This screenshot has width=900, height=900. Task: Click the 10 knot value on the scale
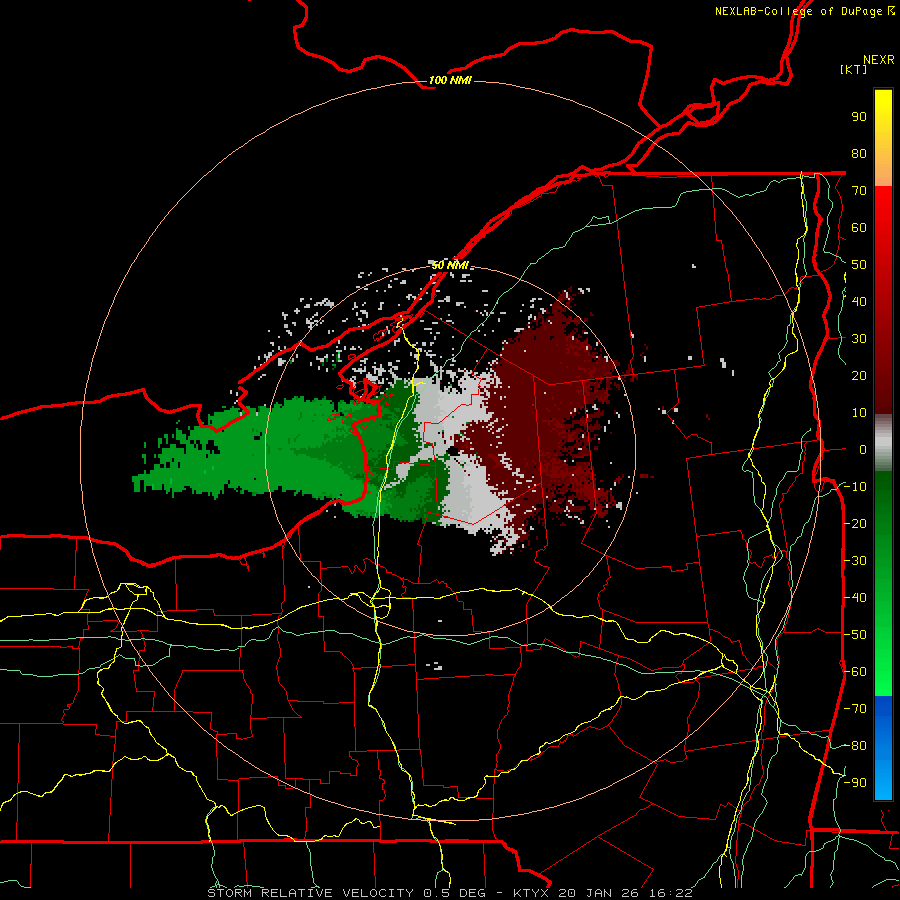click(x=859, y=413)
